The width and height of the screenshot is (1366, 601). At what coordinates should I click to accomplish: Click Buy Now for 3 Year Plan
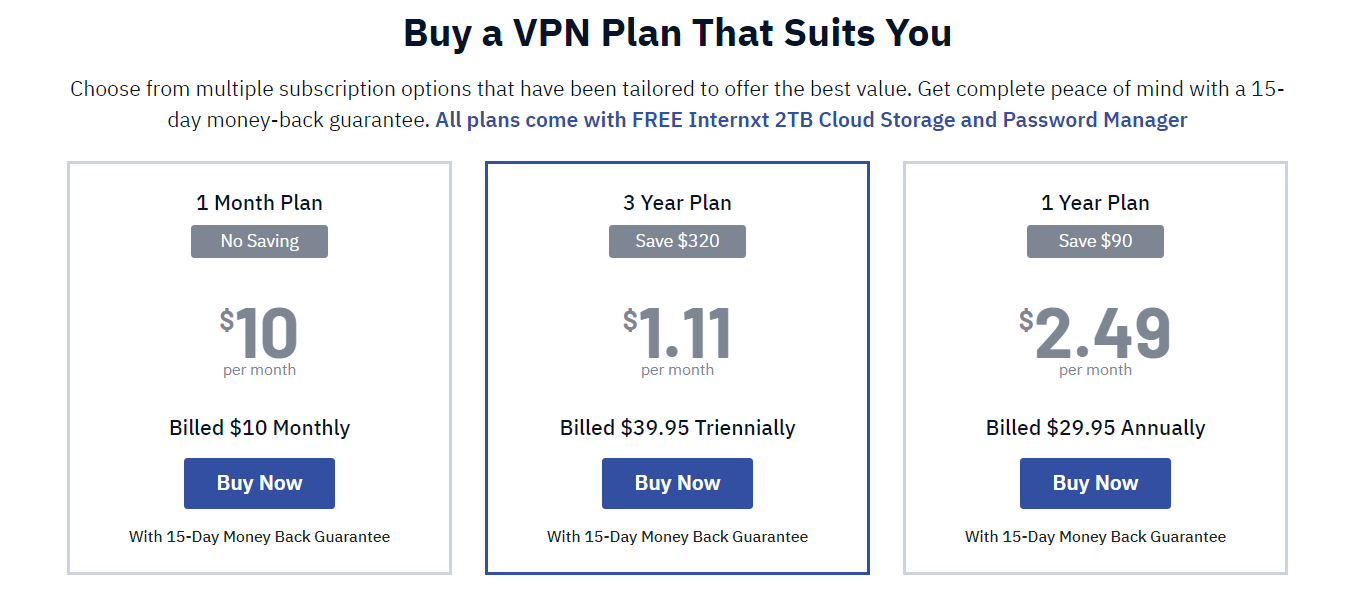pos(677,483)
